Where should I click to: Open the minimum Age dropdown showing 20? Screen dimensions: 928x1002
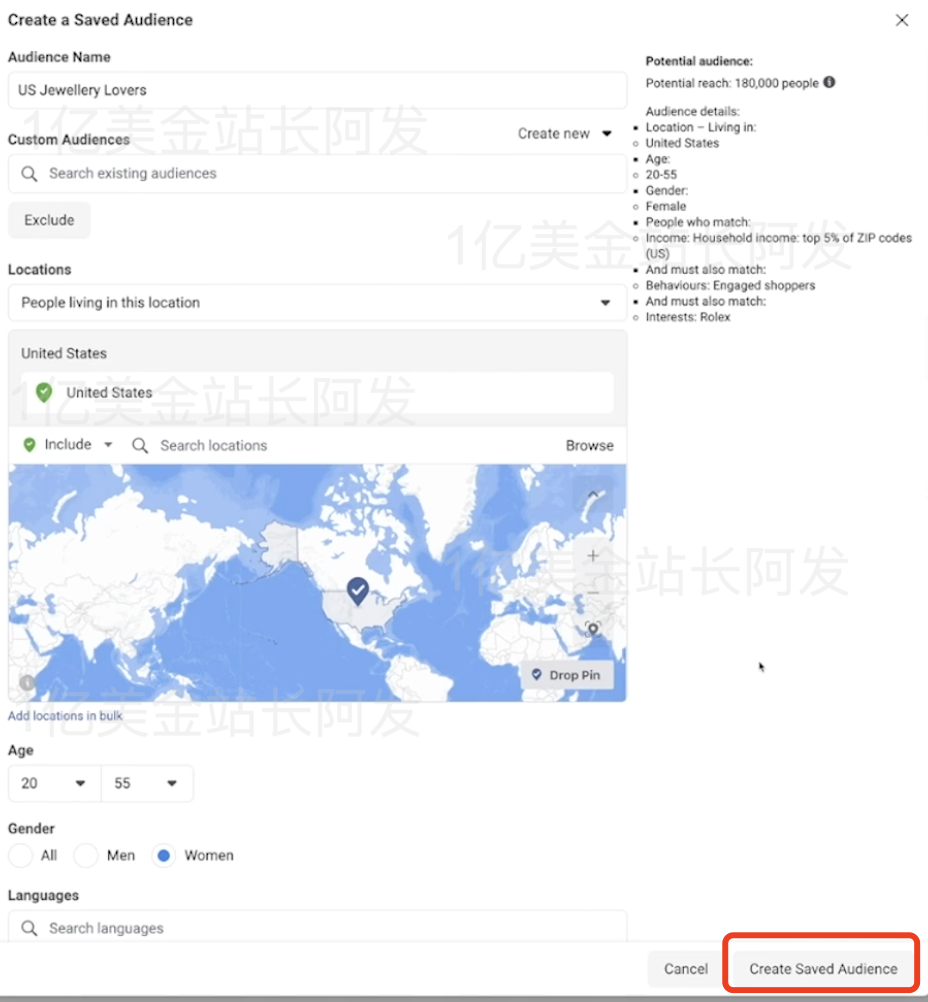pos(53,783)
